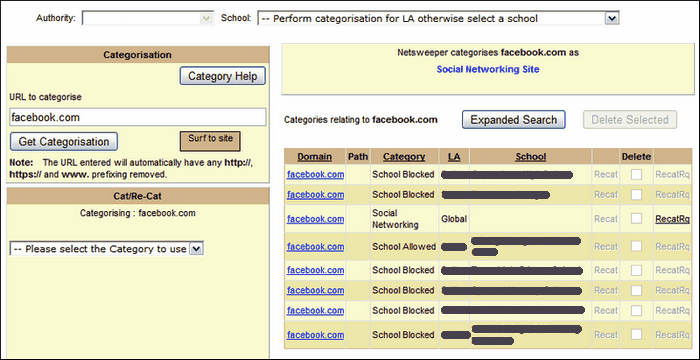Click the 'URL to categorise' label
Screen dimensions: 700x360
coord(46,97)
